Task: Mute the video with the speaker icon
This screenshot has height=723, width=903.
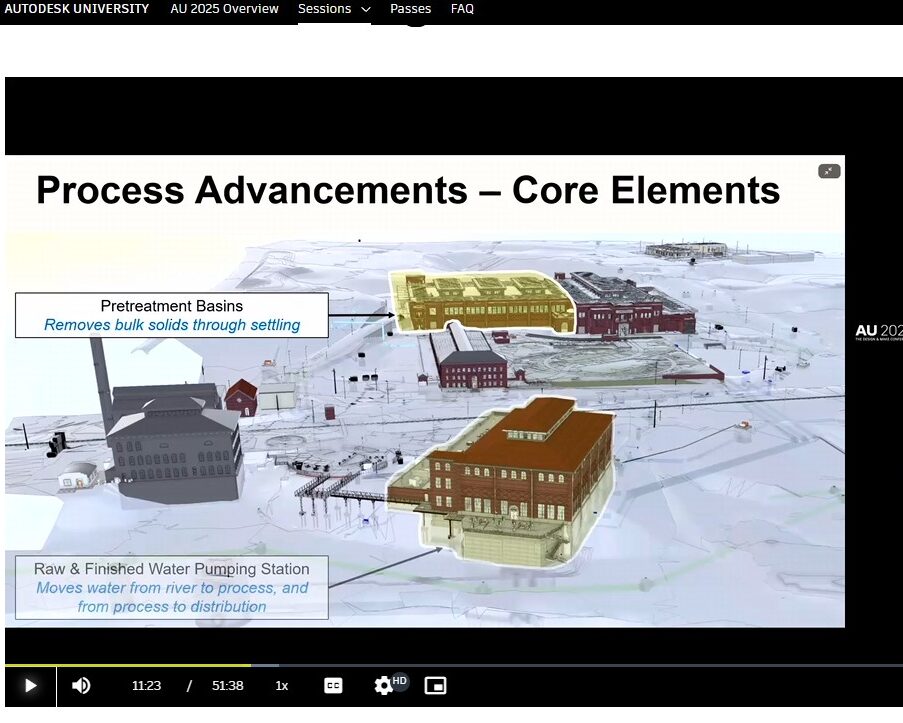Action: tap(81, 685)
